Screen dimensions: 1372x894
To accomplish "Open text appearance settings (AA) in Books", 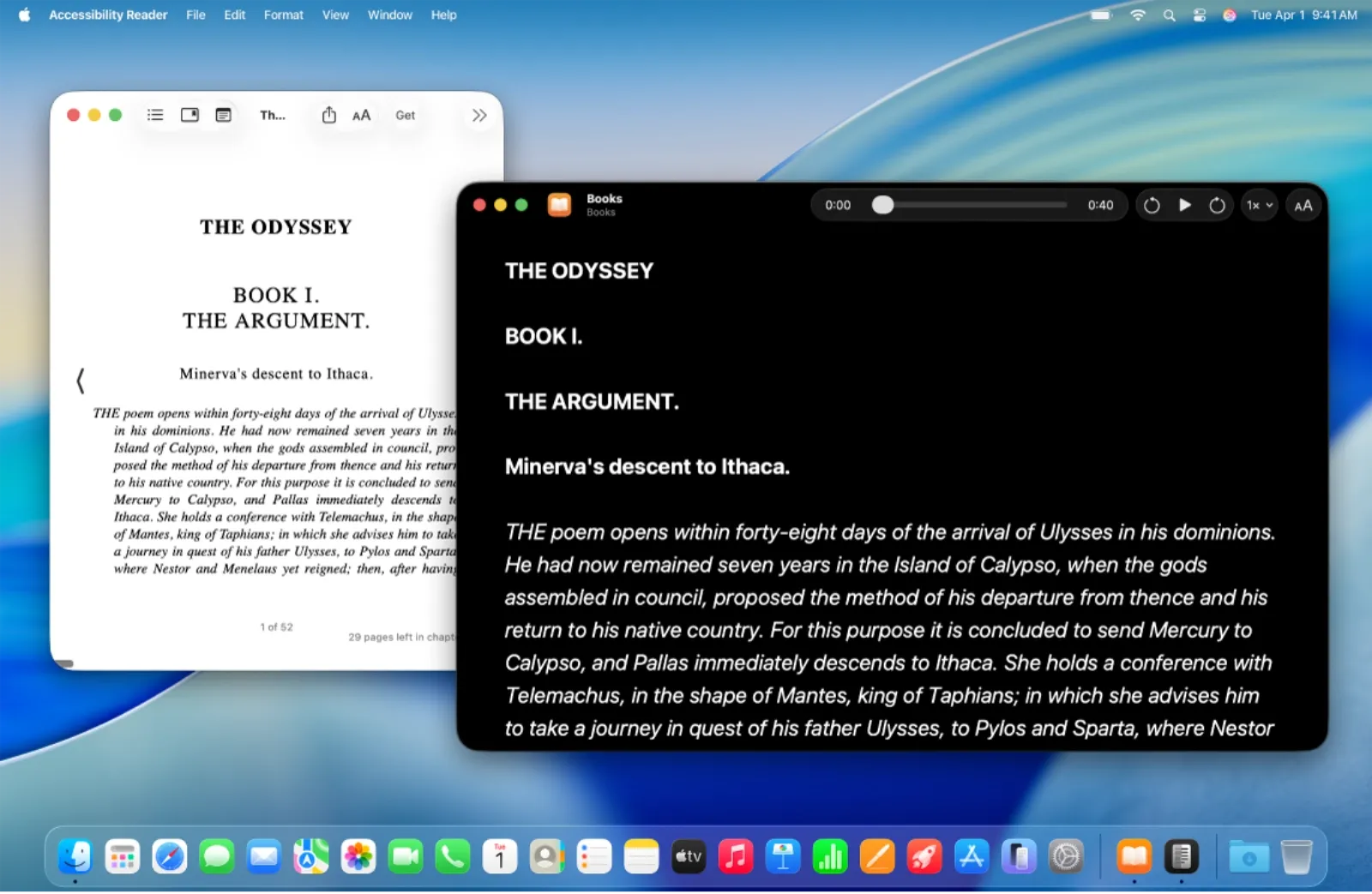I will 362,114.
